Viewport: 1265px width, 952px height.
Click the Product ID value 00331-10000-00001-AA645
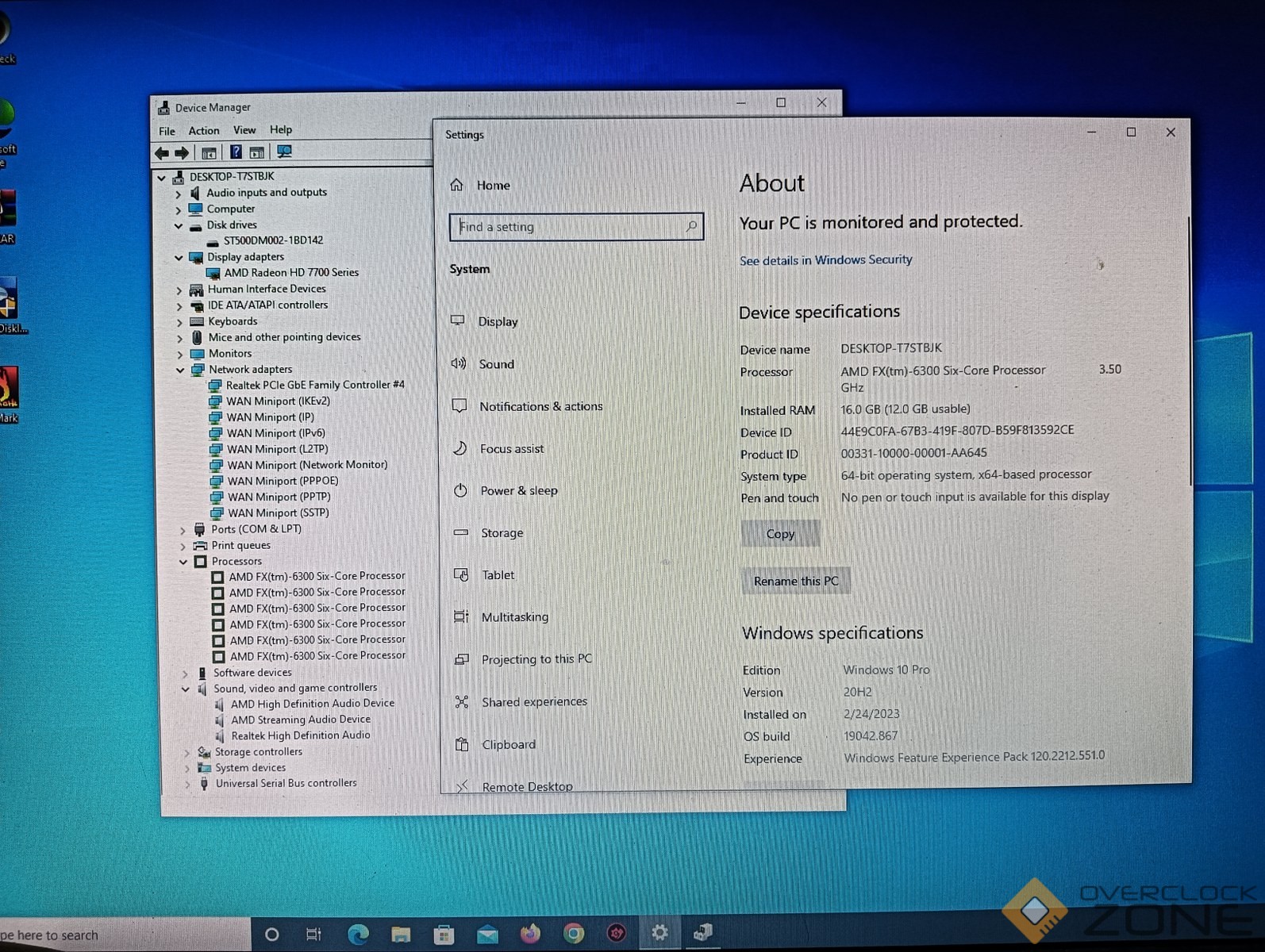point(914,453)
